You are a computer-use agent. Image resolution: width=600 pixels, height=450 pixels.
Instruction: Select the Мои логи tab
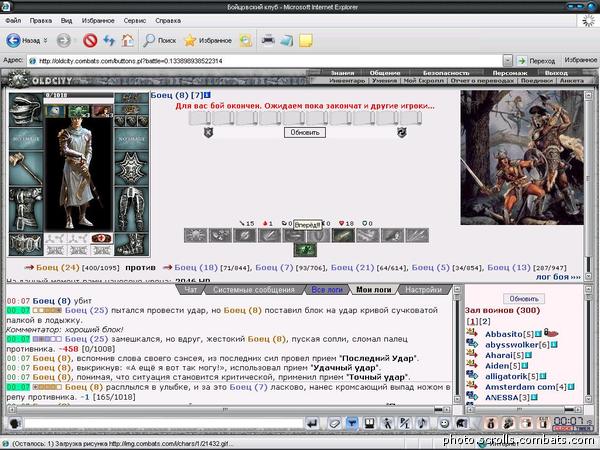coord(374,290)
